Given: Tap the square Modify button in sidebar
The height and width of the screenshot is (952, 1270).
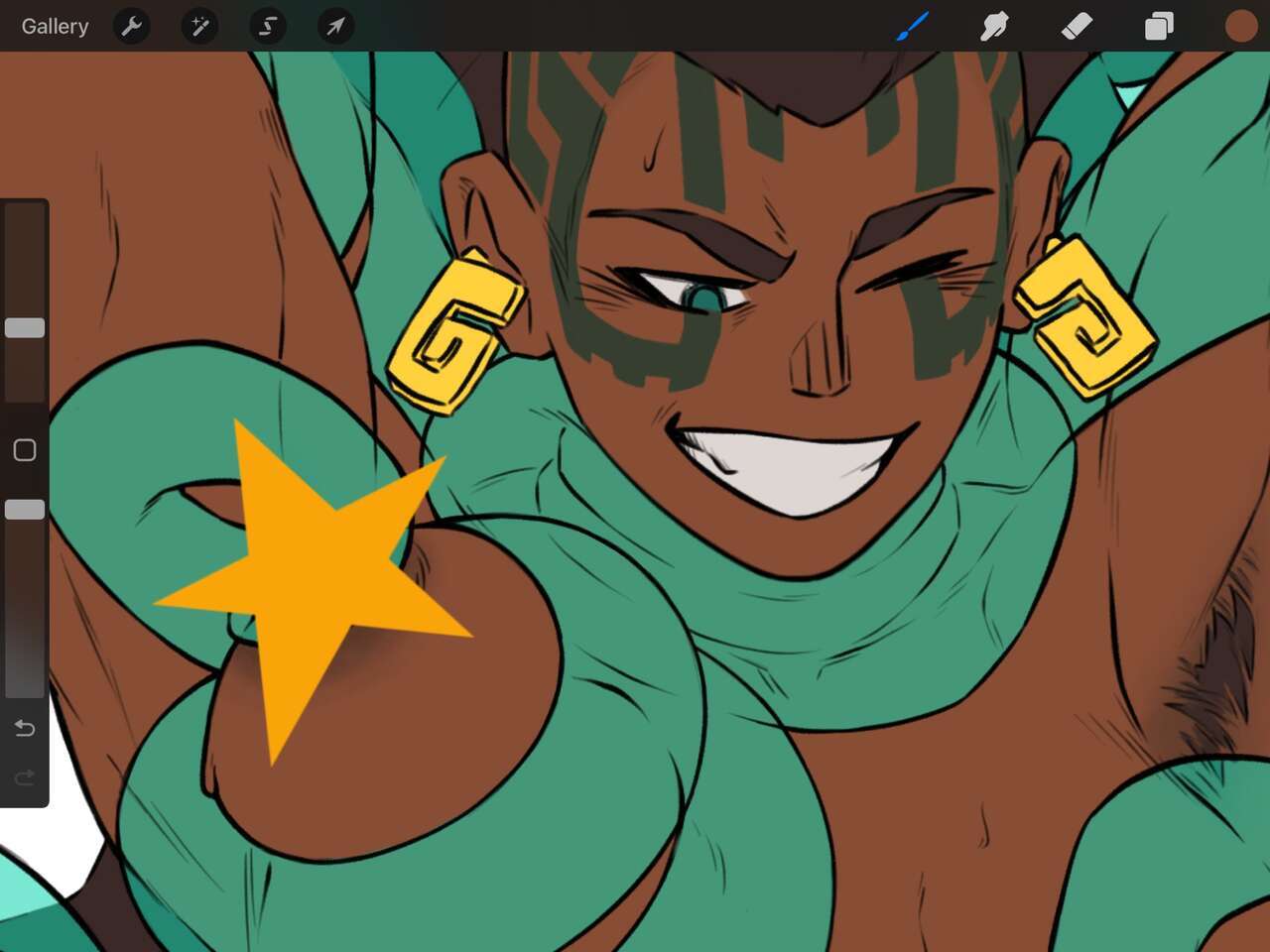Looking at the screenshot, I should point(25,450).
